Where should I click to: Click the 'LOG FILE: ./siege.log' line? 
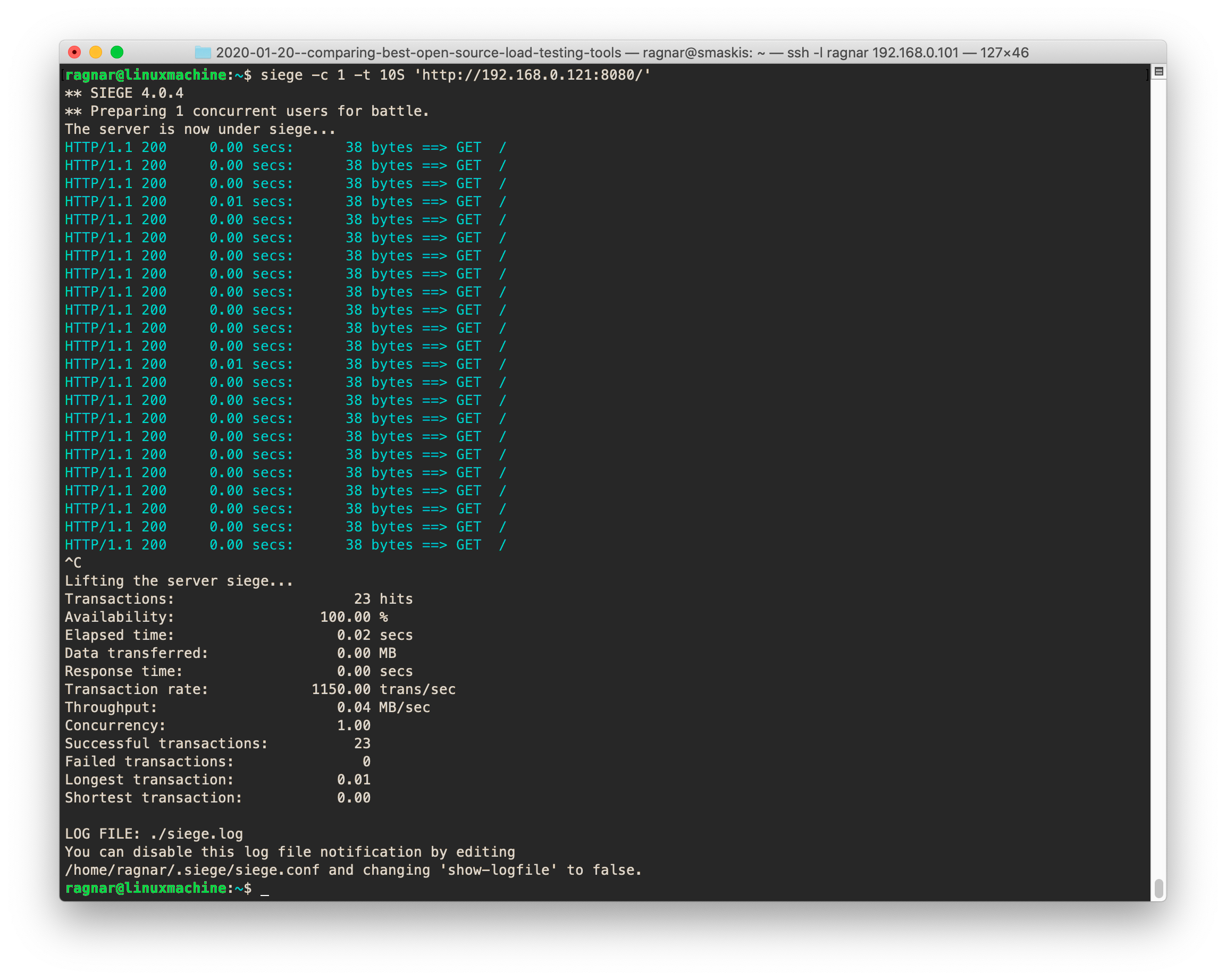(x=154, y=834)
